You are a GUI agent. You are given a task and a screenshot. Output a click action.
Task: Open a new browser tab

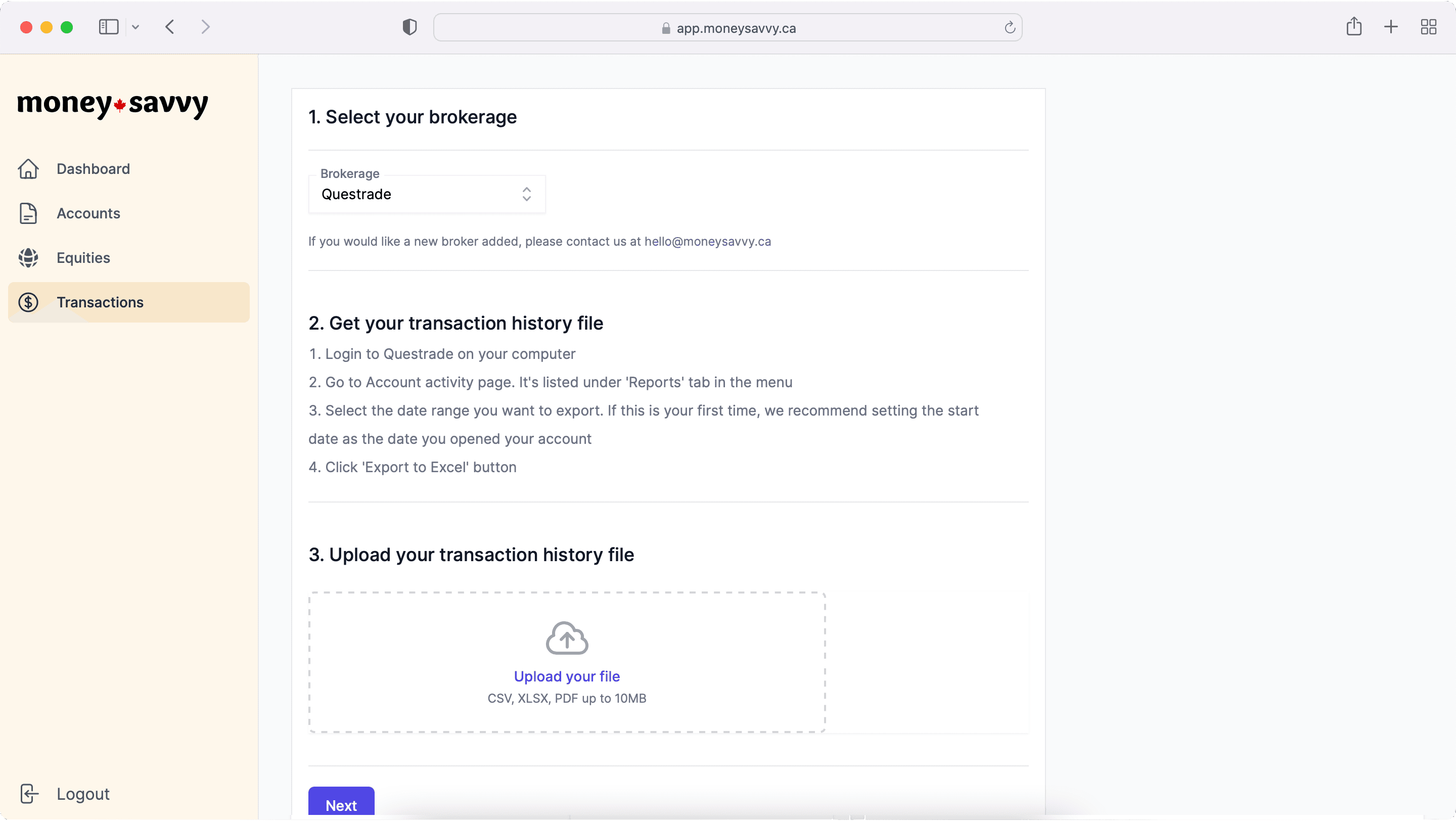[1391, 27]
